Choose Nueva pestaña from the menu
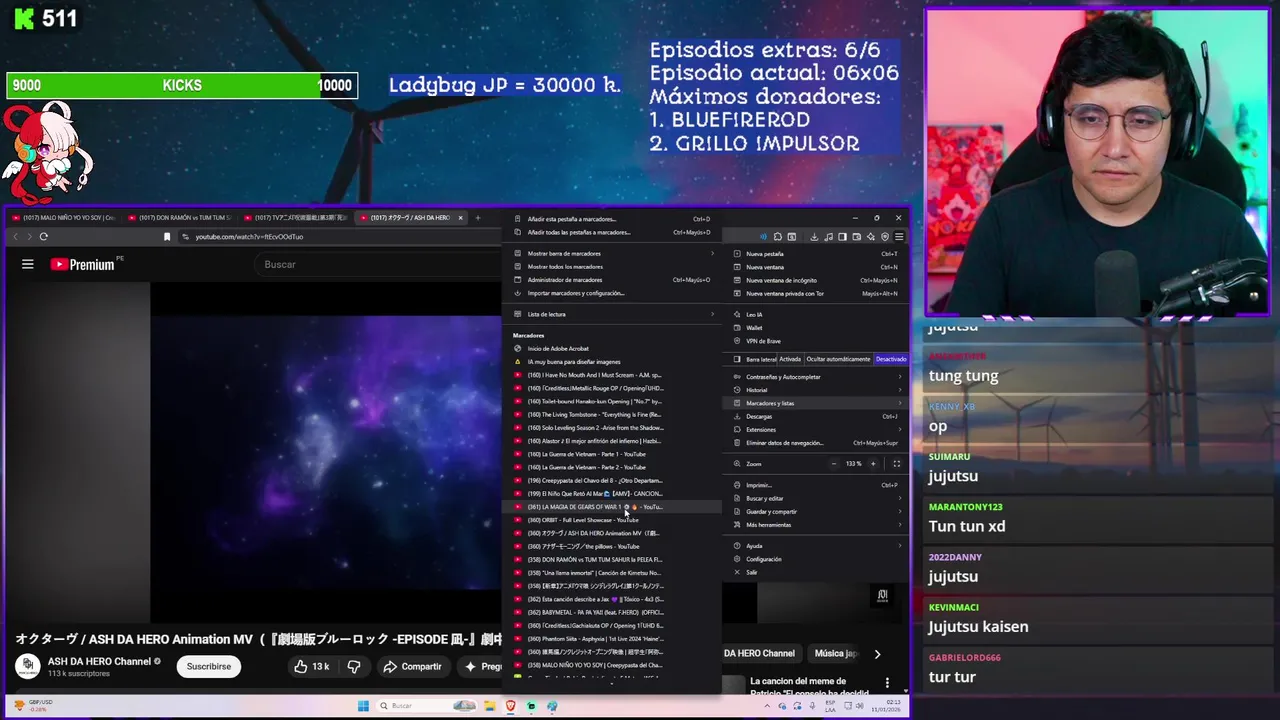The image size is (1280, 720). [x=817, y=254]
